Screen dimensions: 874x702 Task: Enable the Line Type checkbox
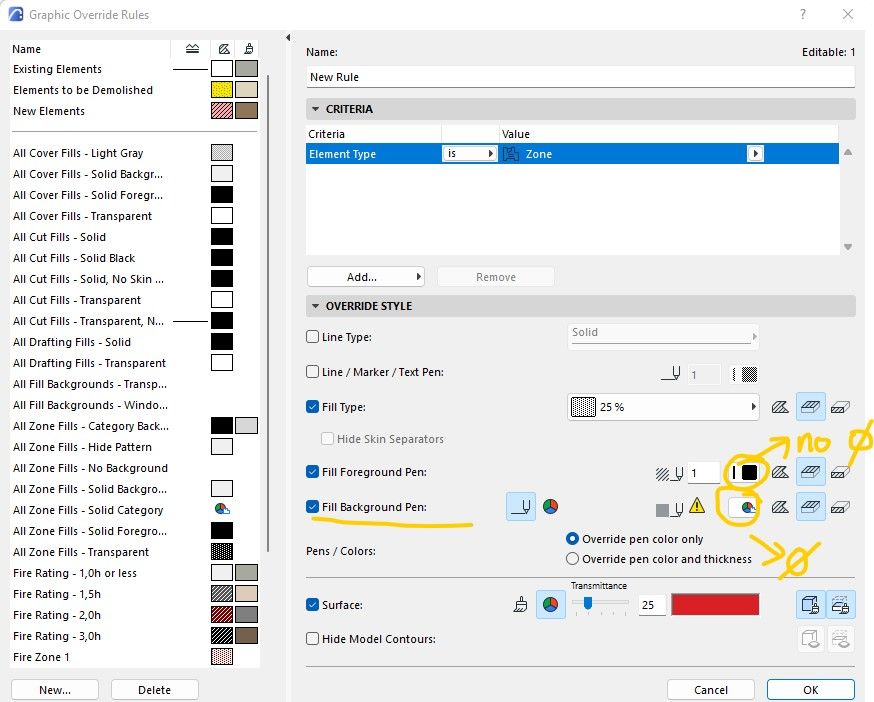click(312, 337)
